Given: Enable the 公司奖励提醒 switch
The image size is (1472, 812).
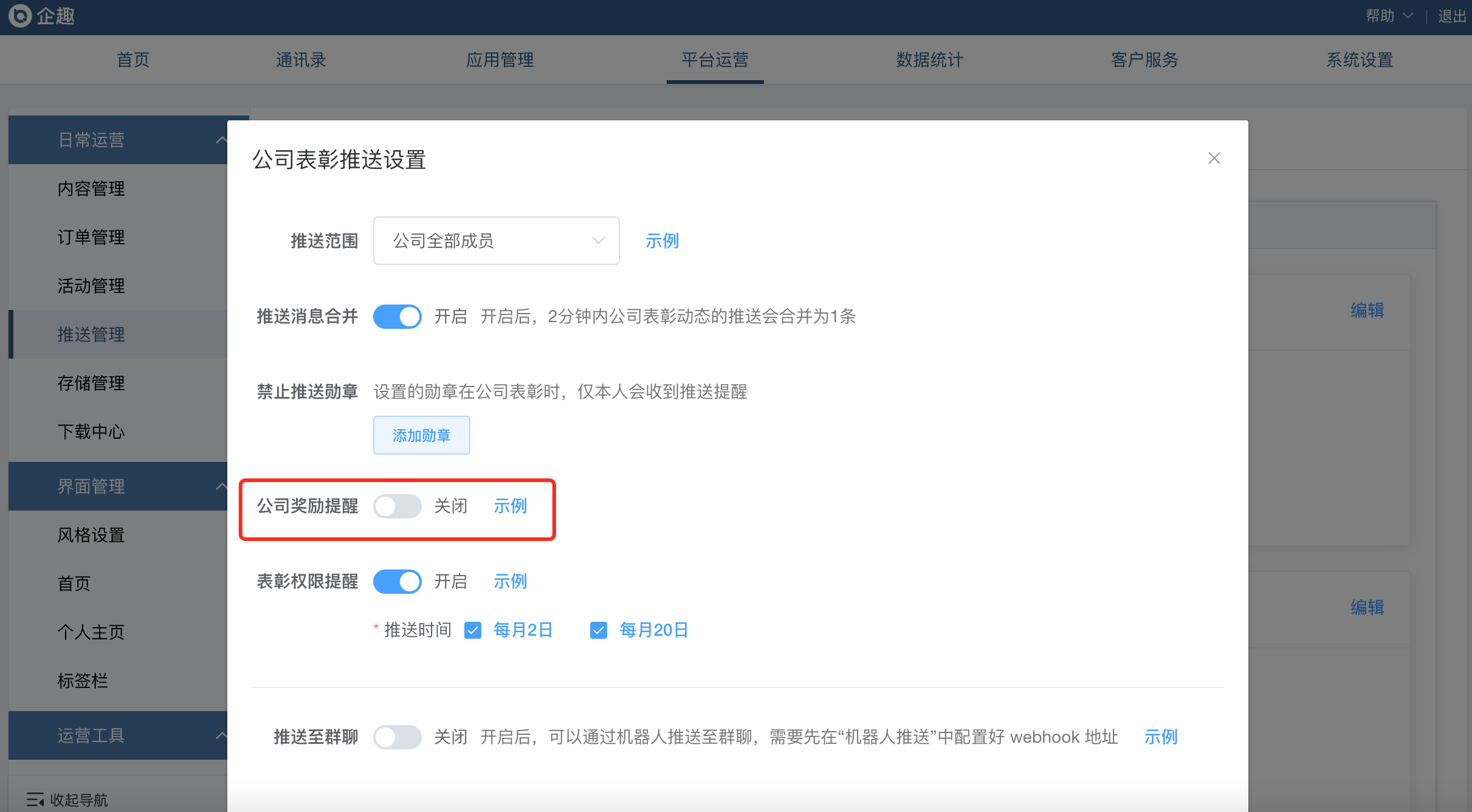Looking at the screenshot, I should (397, 506).
